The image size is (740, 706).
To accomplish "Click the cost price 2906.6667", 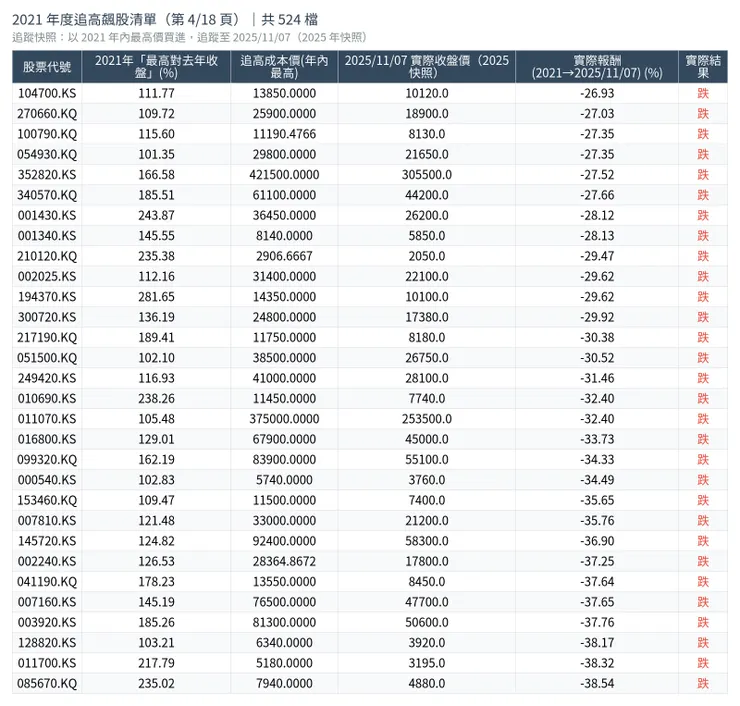I will click(x=284, y=256).
